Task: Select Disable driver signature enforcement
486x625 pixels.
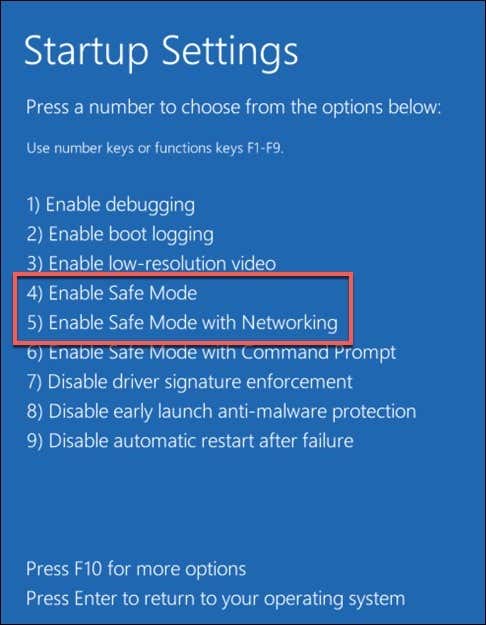Action: [190, 382]
